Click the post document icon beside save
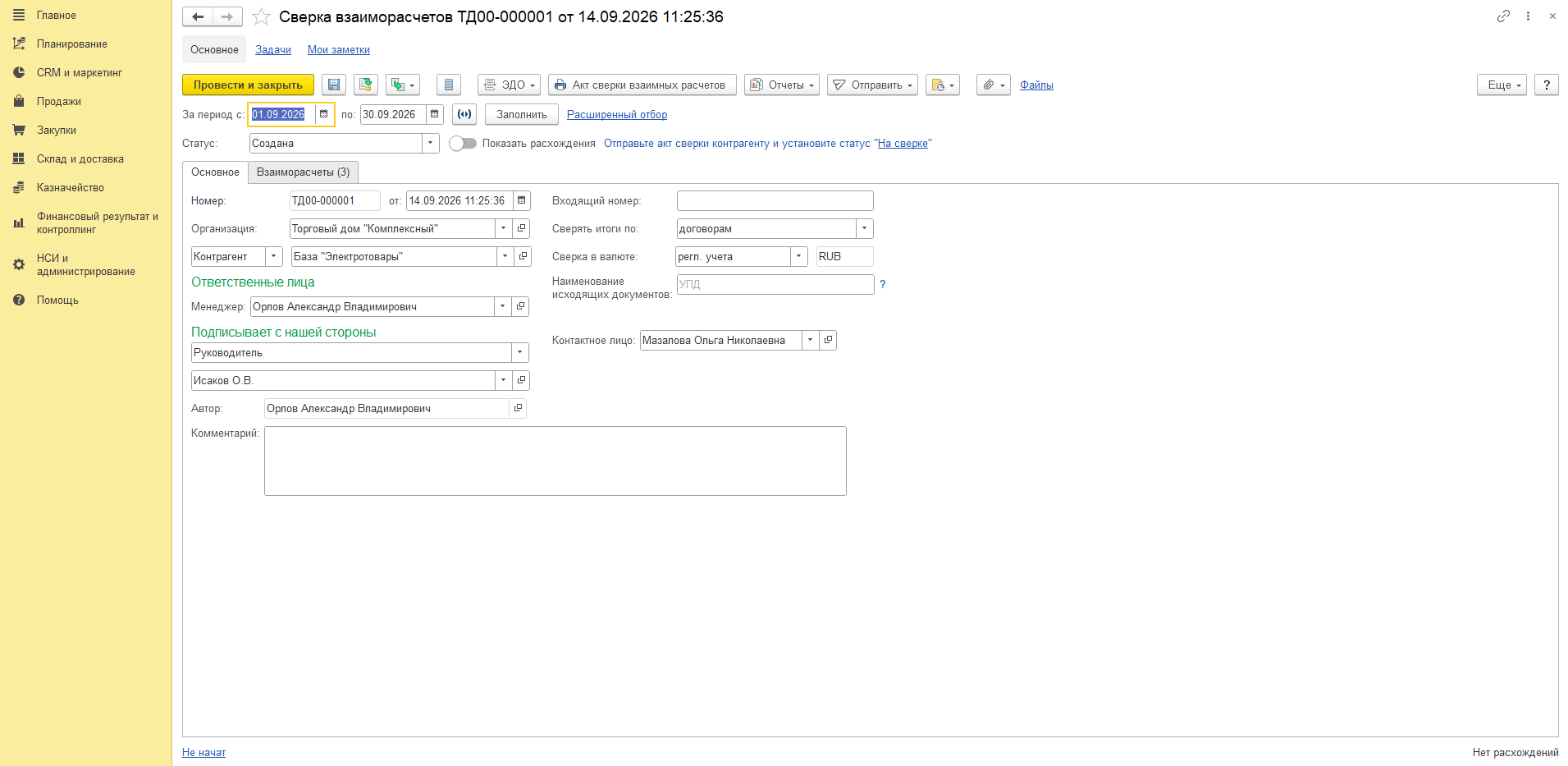 366,85
